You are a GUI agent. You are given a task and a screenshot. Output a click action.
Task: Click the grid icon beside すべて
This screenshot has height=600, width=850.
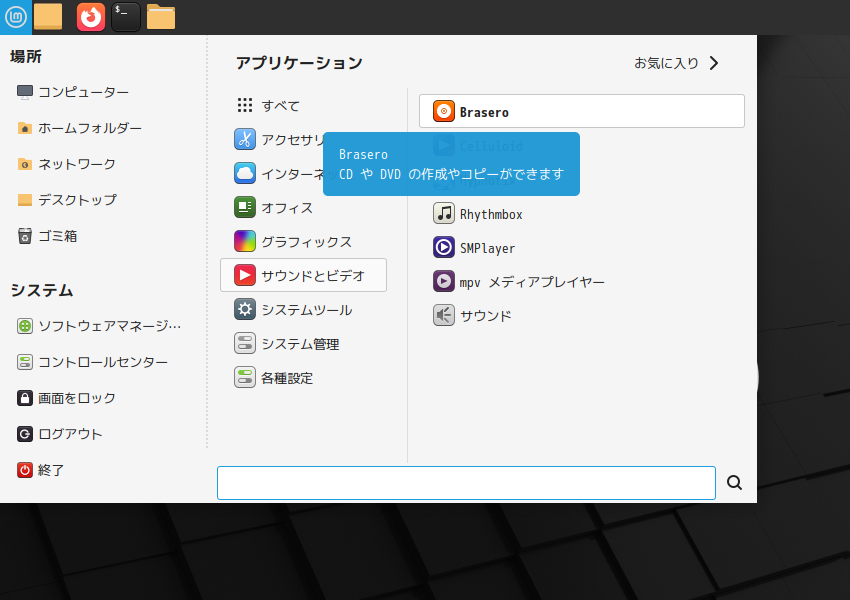click(x=244, y=105)
